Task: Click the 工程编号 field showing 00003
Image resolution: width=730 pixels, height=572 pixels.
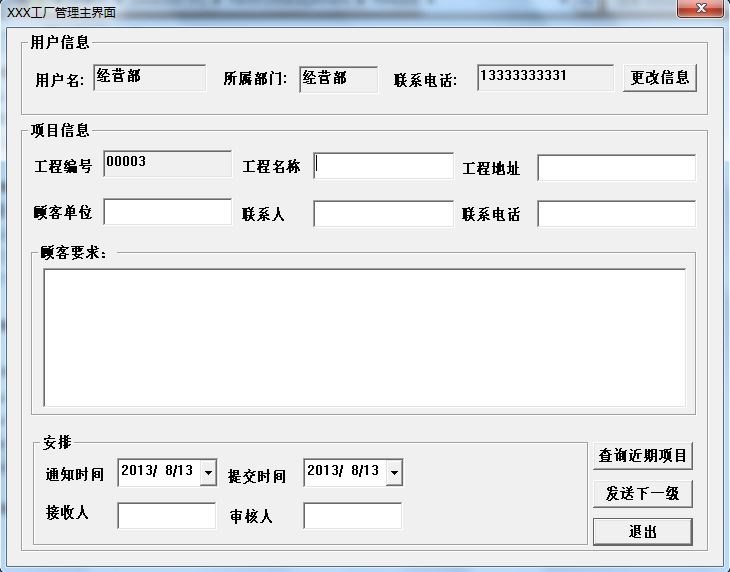Action: click(x=168, y=163)
